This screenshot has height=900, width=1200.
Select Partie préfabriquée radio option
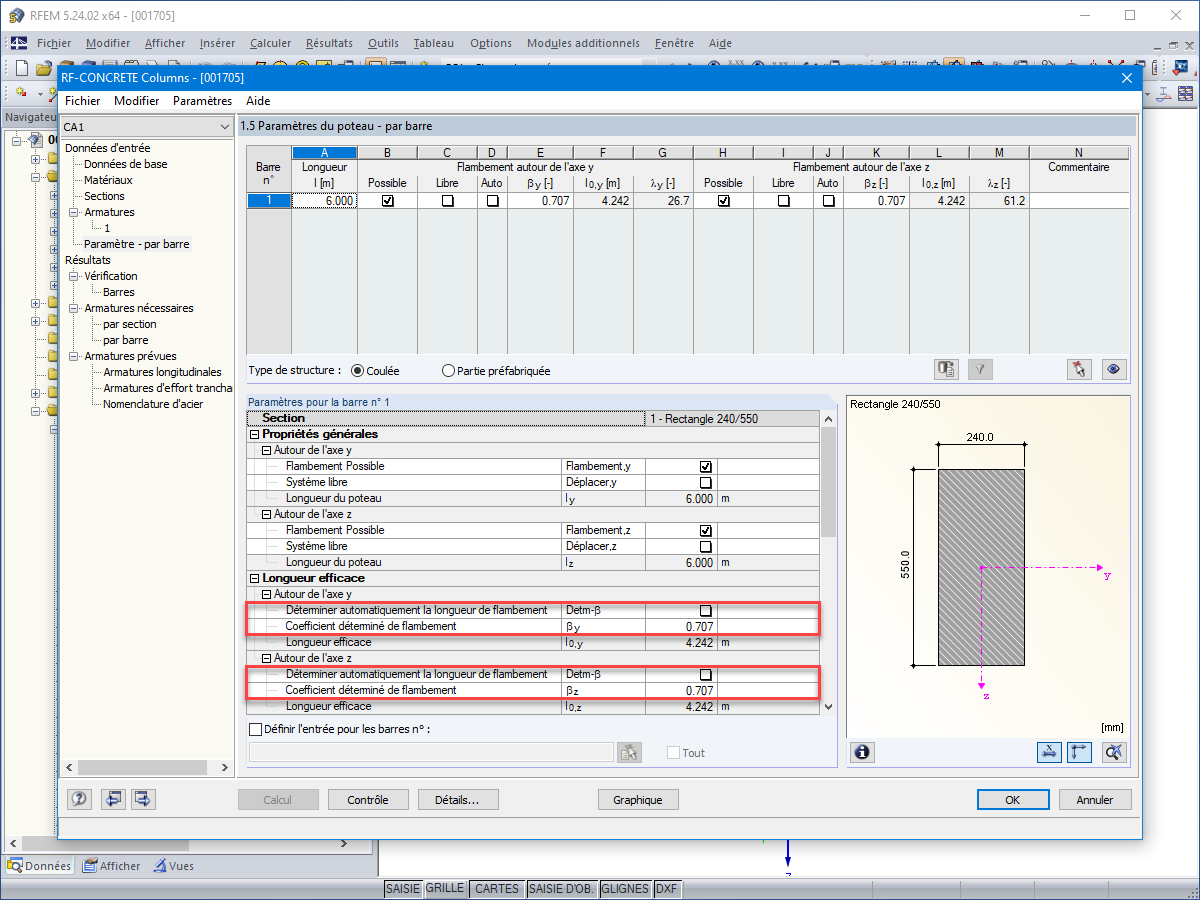tap(448, 370)
